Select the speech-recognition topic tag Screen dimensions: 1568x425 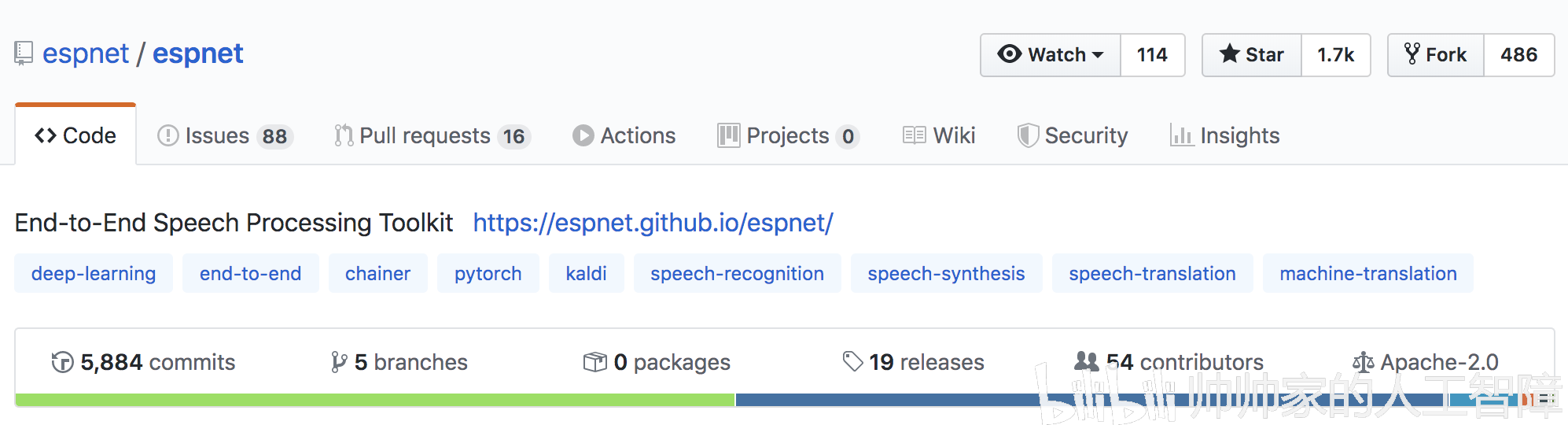[x=737, y=273]
